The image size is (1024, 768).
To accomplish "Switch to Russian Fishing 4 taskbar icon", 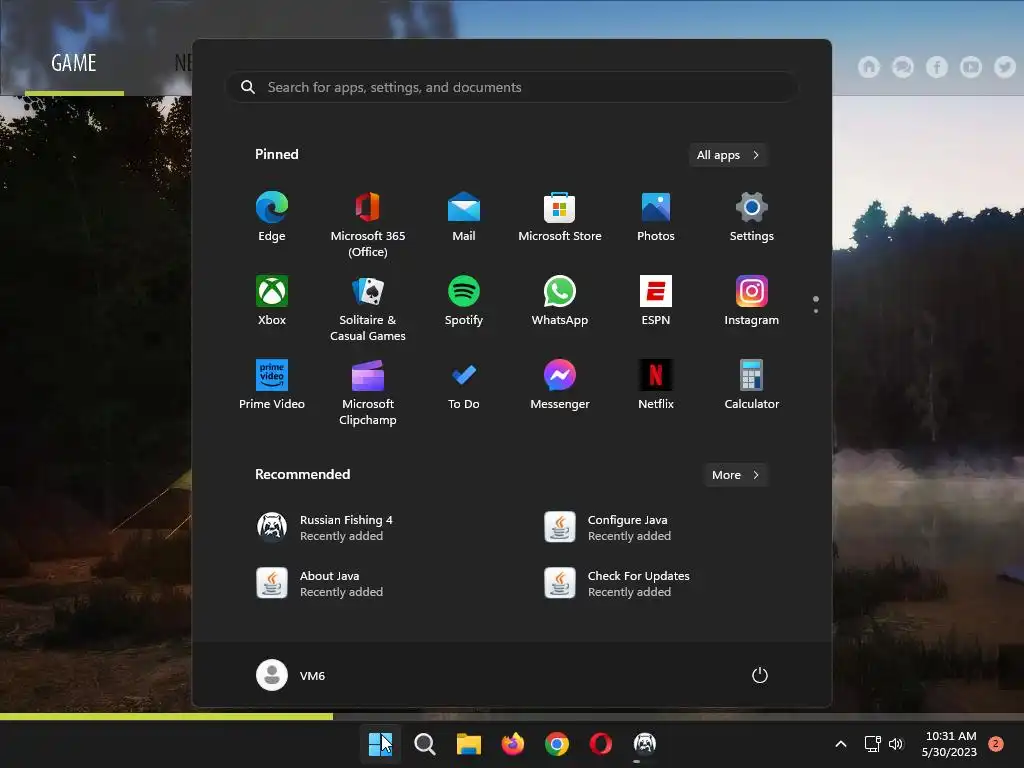I will 645,744.
